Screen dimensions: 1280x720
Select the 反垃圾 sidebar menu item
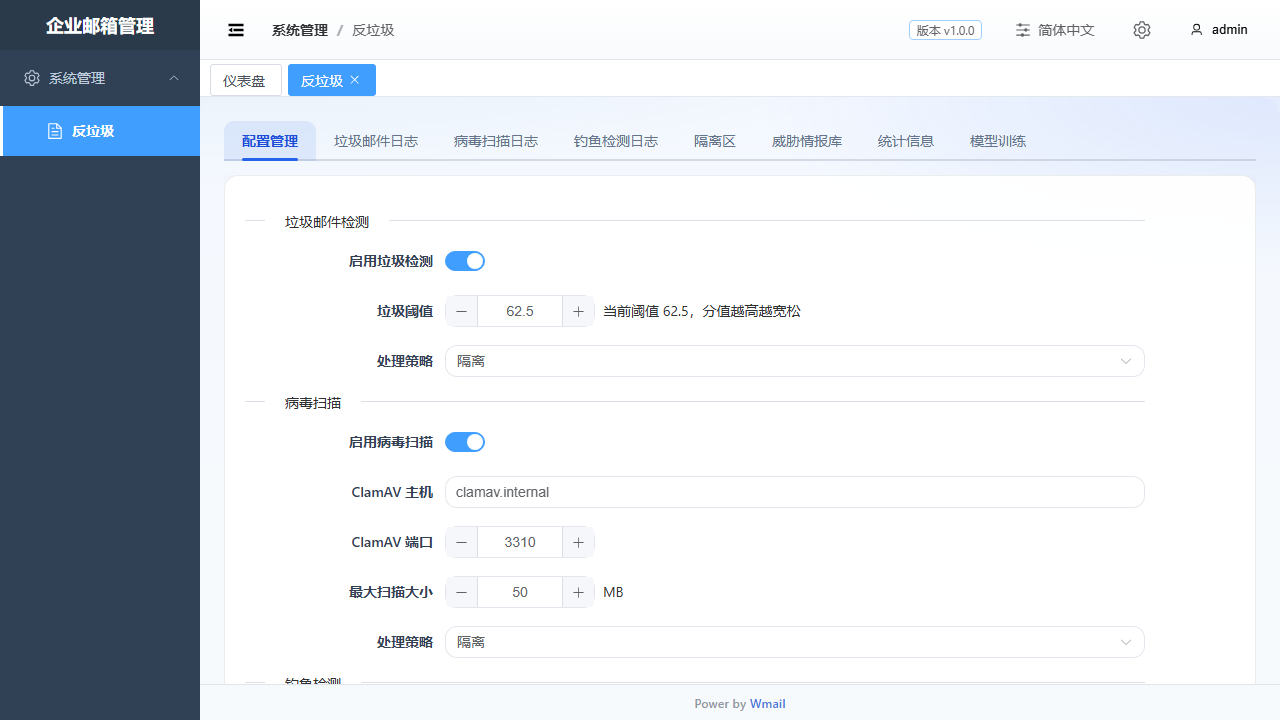100,131
